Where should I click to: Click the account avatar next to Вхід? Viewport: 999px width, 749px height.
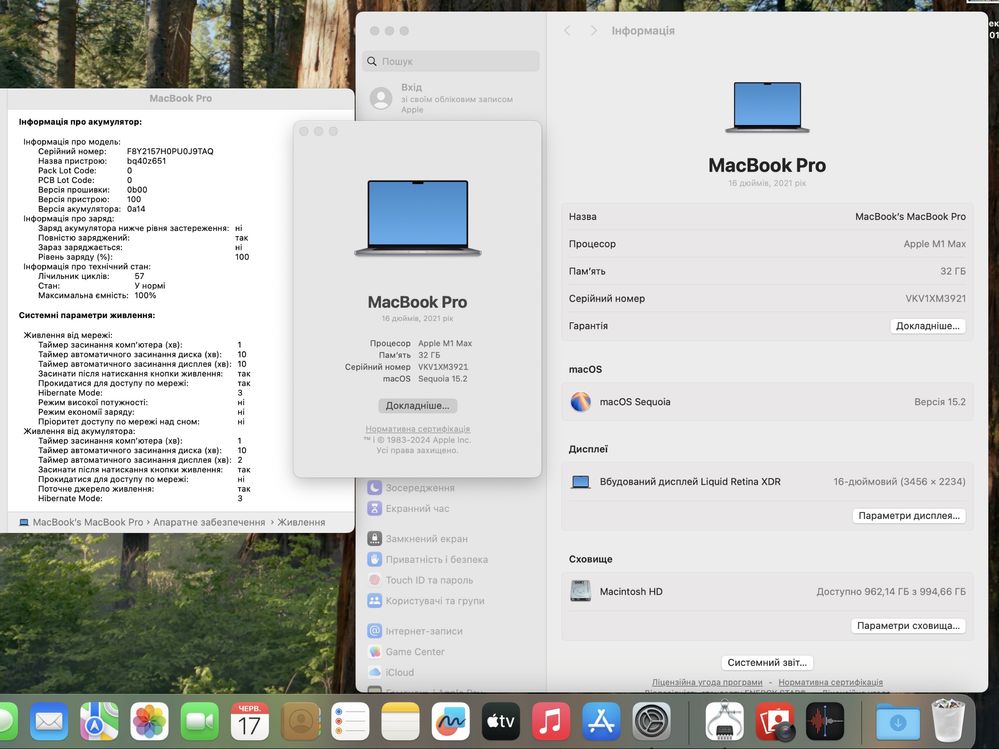[x=381, y=98]
